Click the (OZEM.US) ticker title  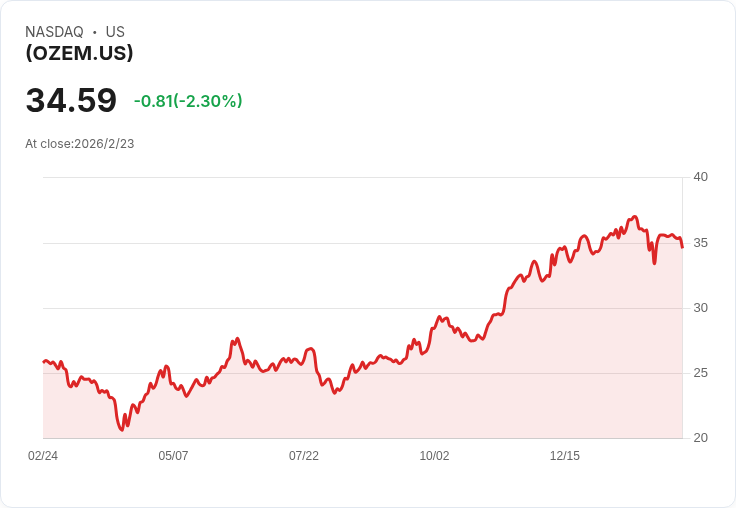tap(79, 53)
